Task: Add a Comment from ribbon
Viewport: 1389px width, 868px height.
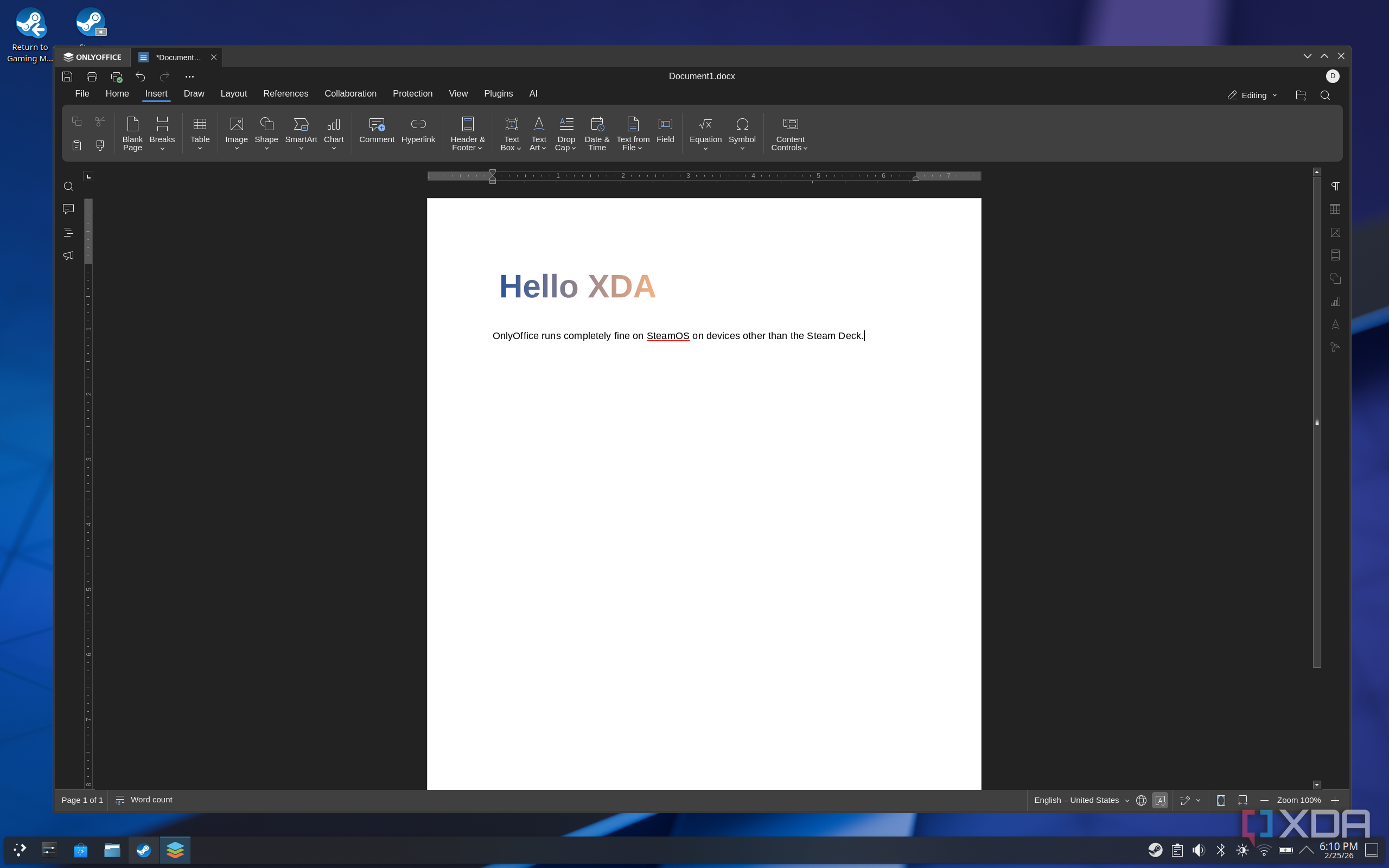Action: [377, 130]
